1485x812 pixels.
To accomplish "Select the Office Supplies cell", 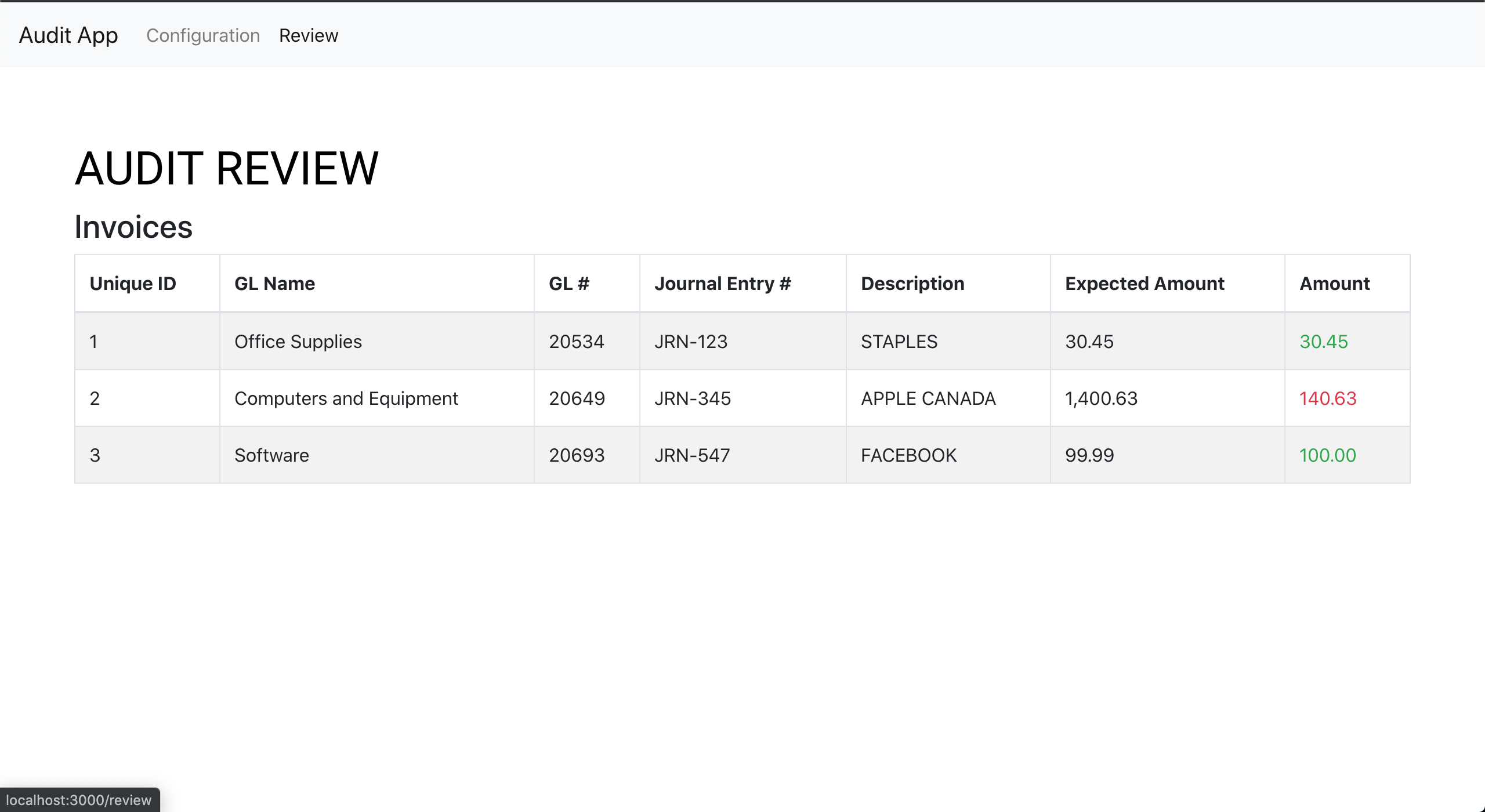I will (298, 342).
